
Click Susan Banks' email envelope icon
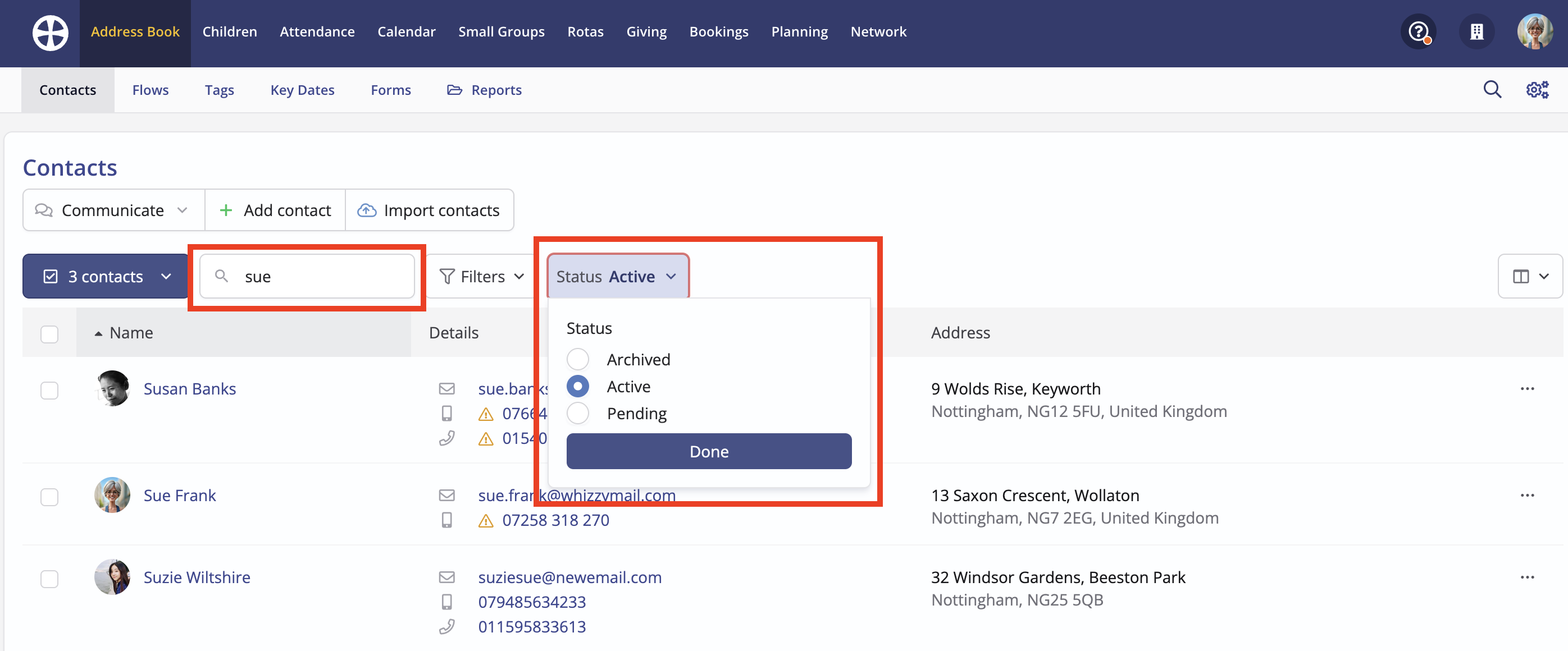447,388
